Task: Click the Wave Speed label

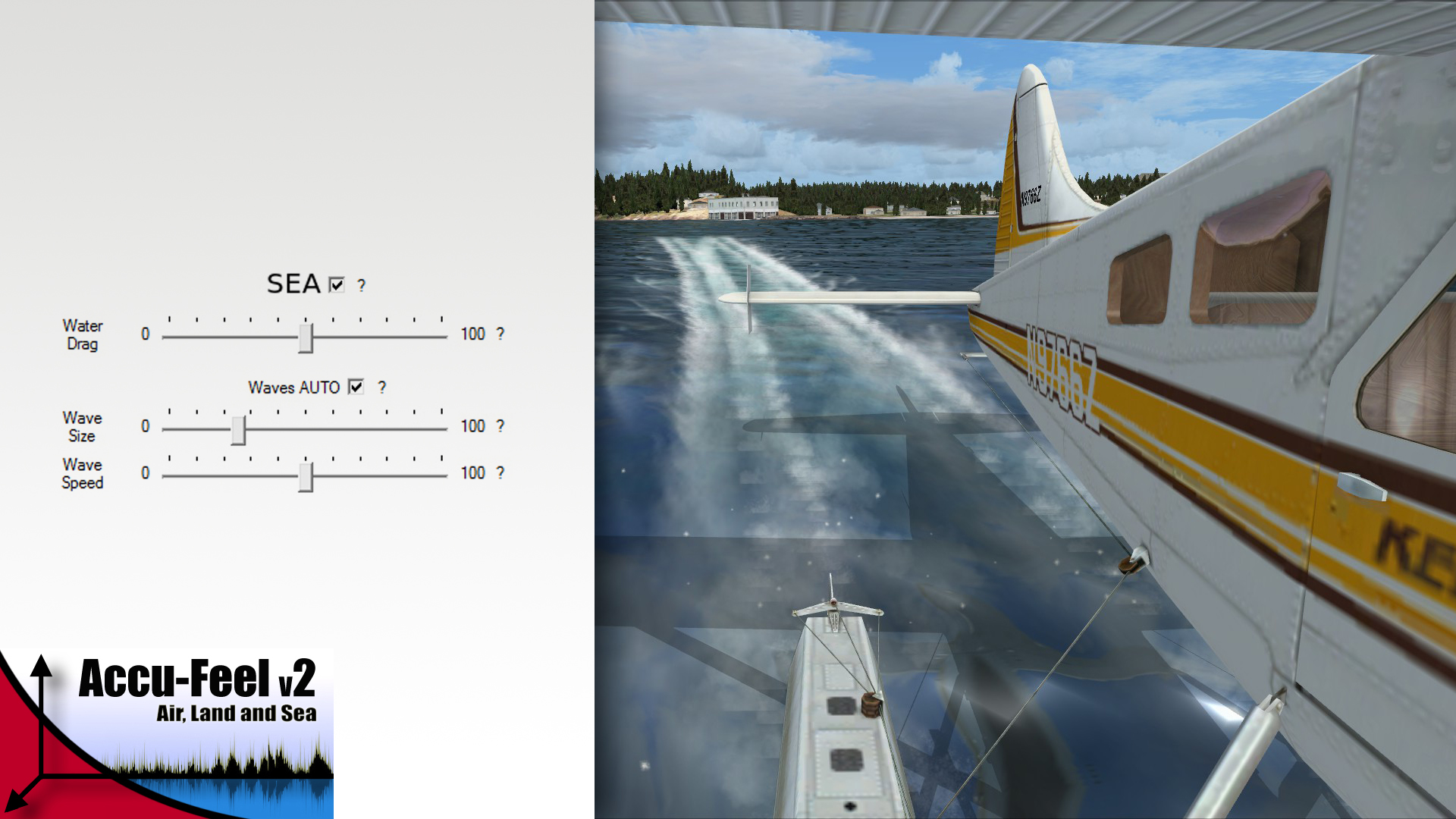Action: 83,473
